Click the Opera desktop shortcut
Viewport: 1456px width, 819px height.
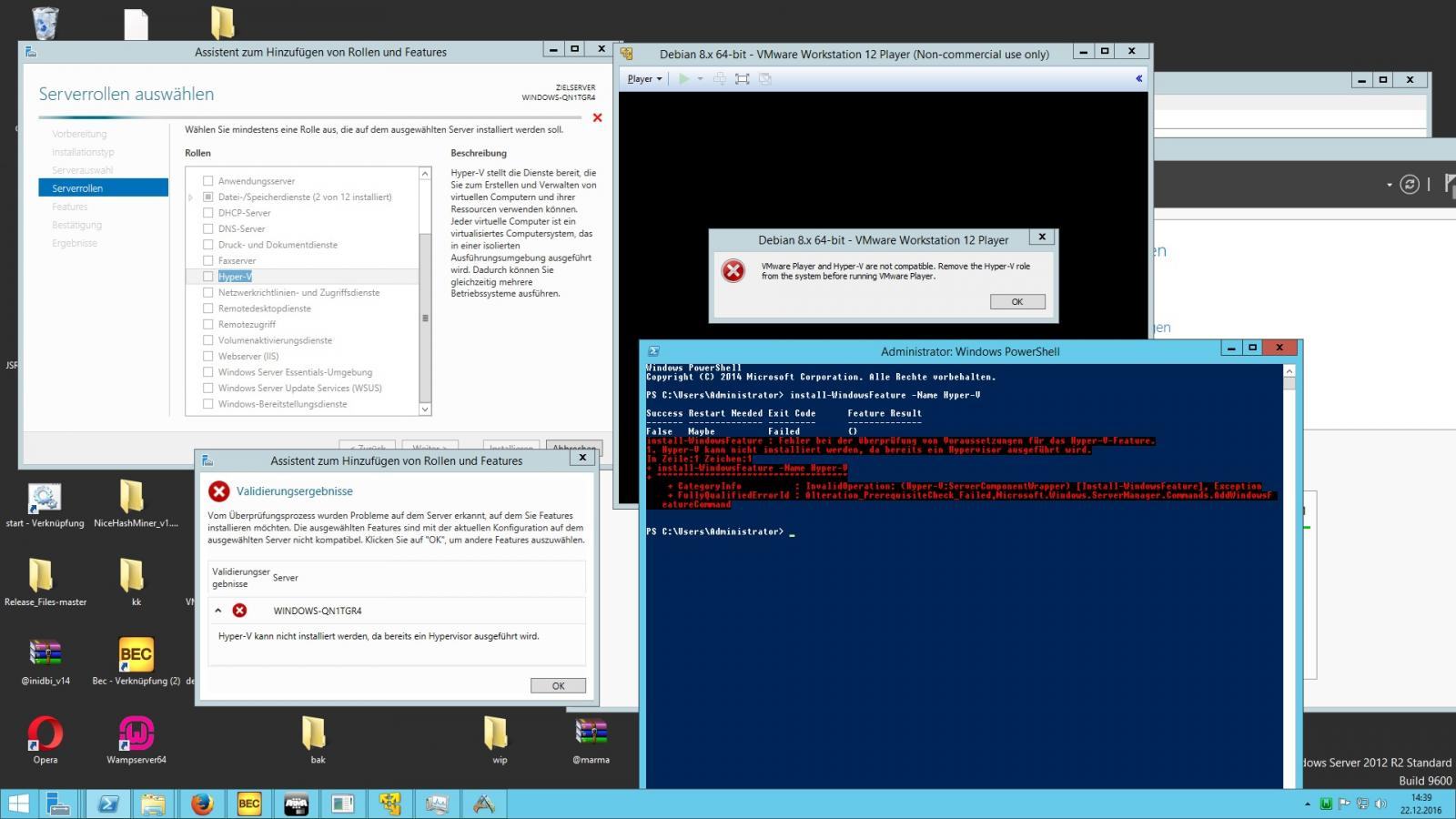coord(45,733)
